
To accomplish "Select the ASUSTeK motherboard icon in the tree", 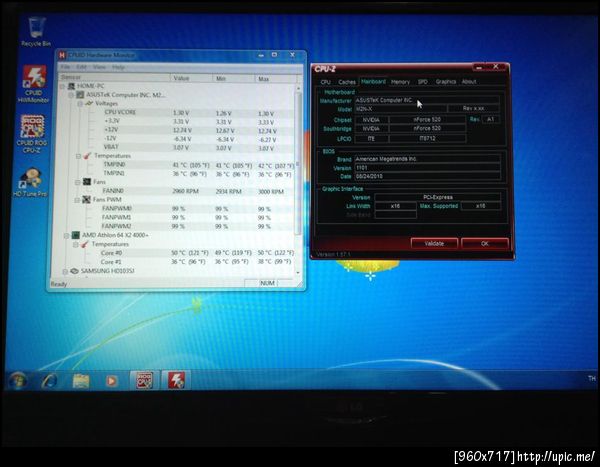I will click(80, 95).
